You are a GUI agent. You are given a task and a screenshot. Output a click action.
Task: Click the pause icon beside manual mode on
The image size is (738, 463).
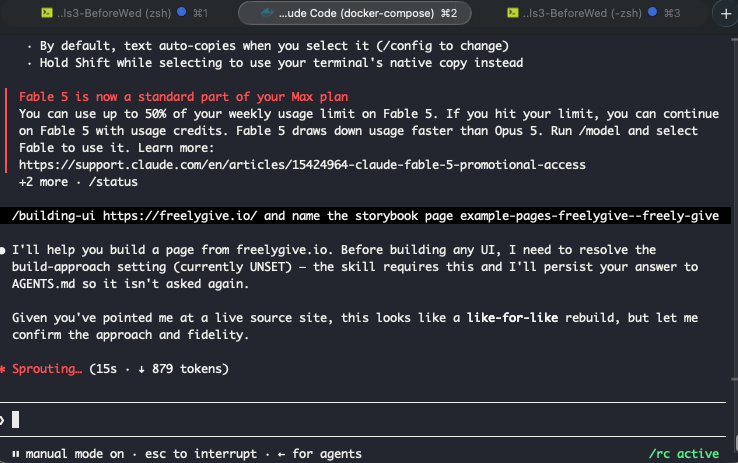tap(16, 454)
